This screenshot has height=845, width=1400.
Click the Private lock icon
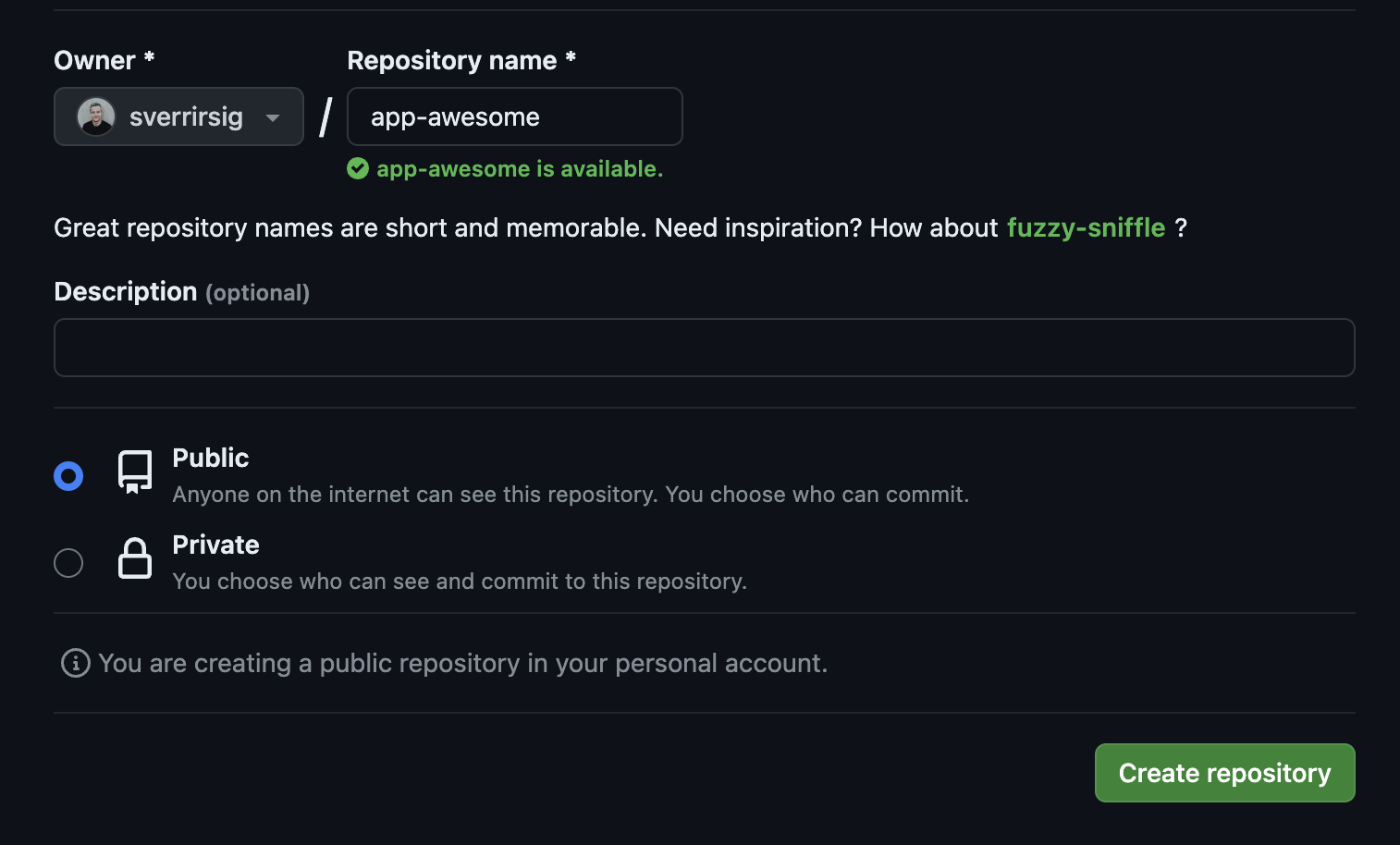135,558
